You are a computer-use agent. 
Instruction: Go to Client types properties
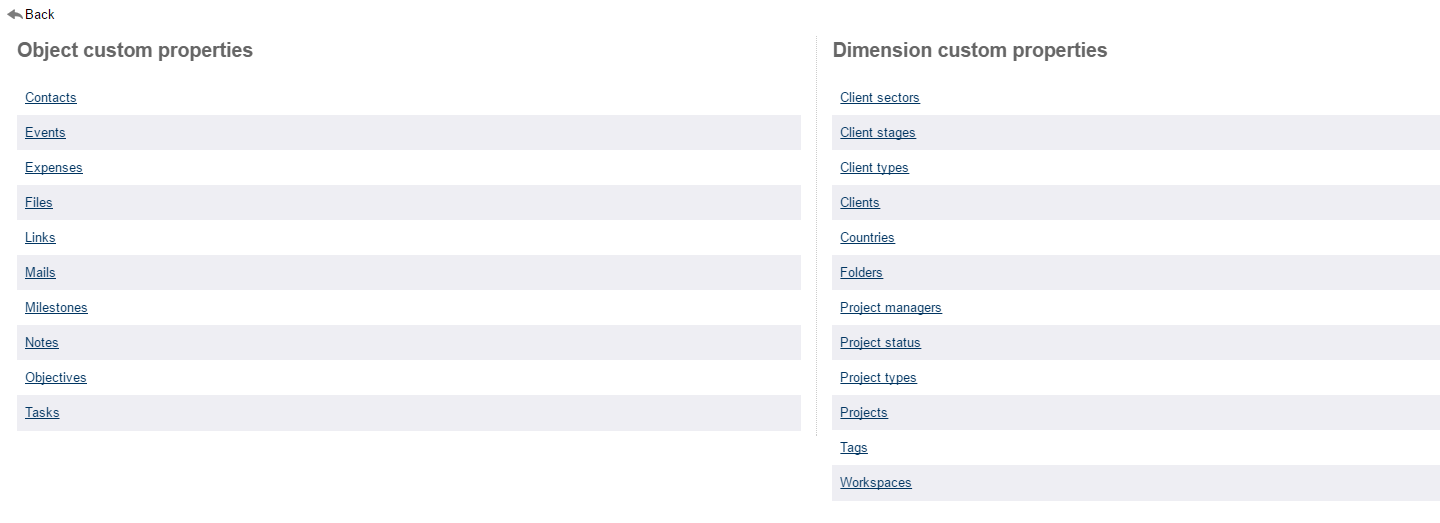tap(874, 168)
